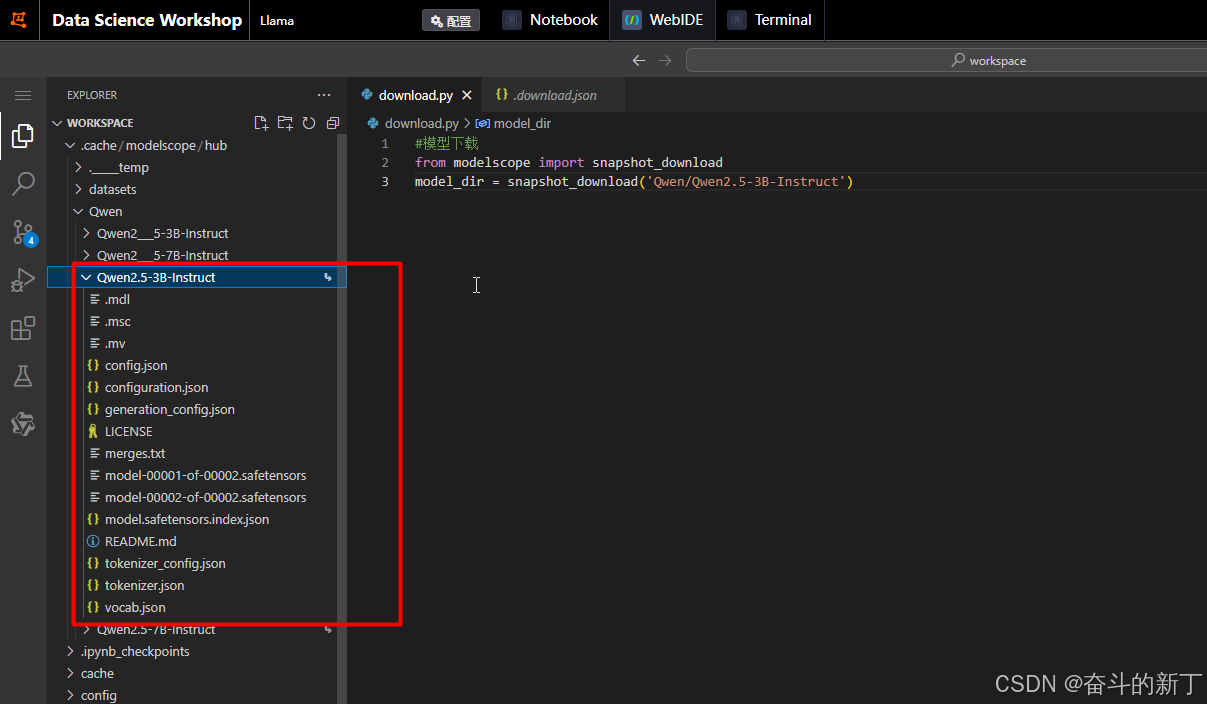Open the Explorer activity bar icon

coord(23,136)
